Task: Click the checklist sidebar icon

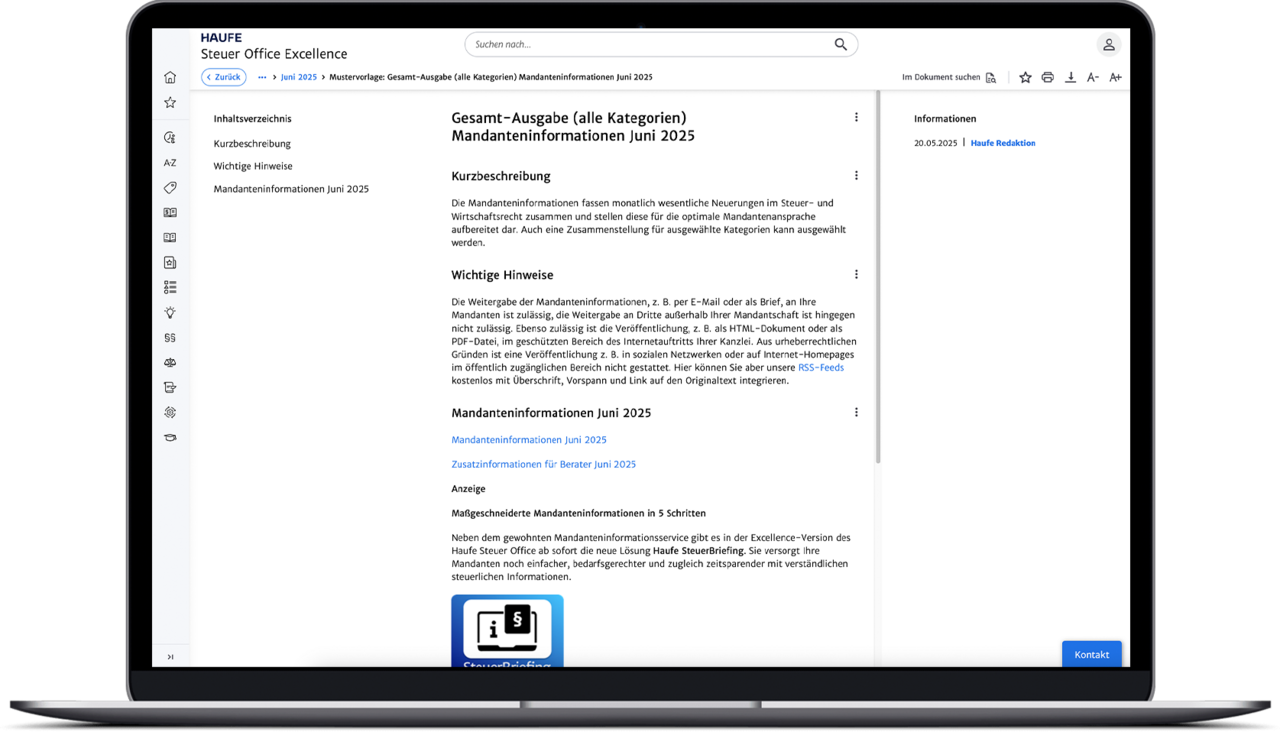Action: point(170,287)
